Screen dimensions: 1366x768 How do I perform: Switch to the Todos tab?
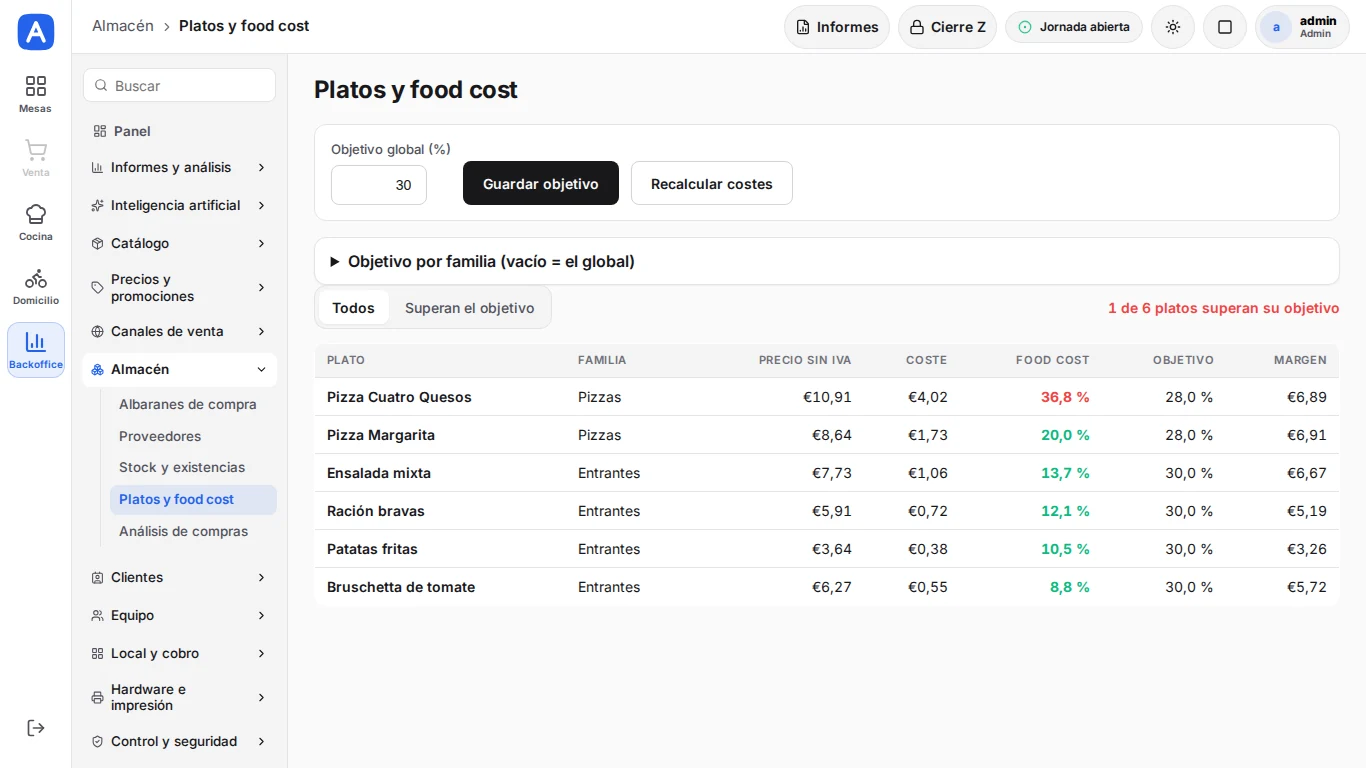point(353,308)
